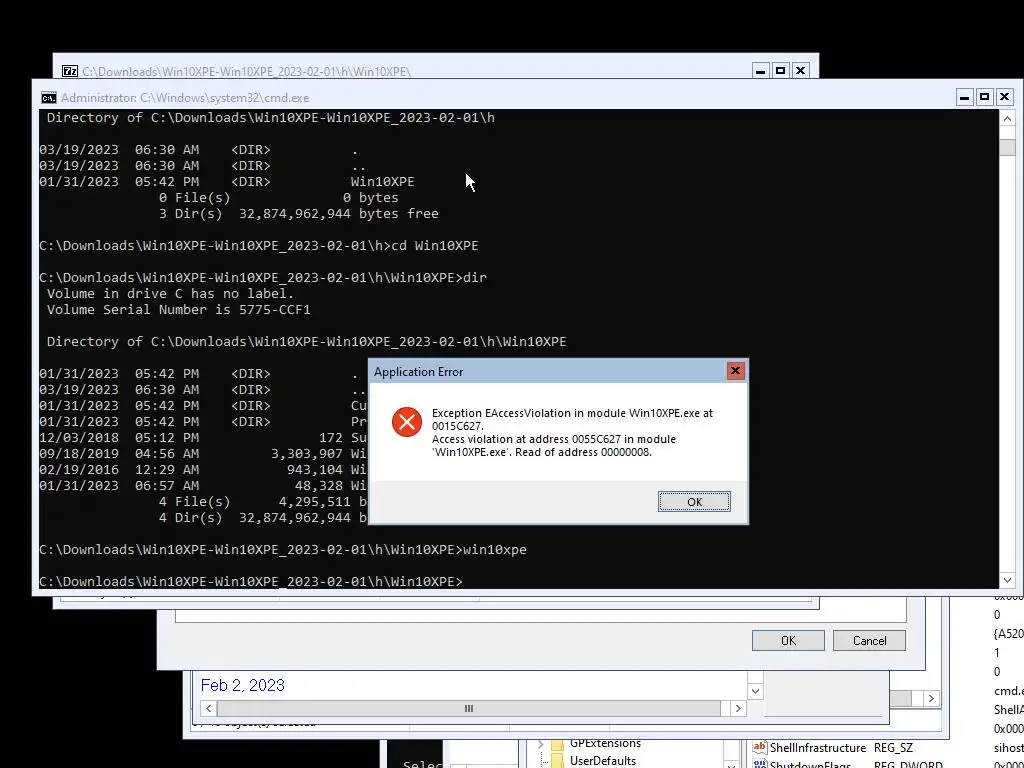Click the left arrow of the horizontal scrollbar under Feb 2, 2023
Viewport: 1024px width, 768px height.
click(x=208, y=709)
